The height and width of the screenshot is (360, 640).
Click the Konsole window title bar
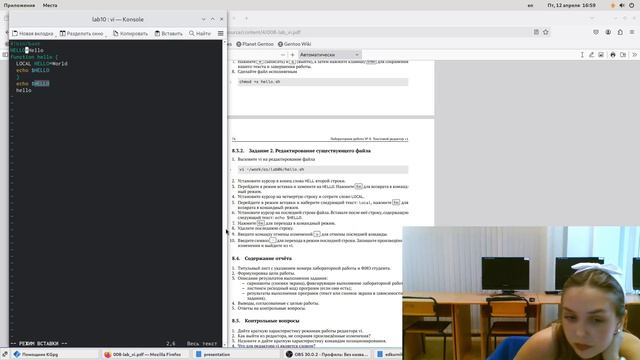pos(118,19)
